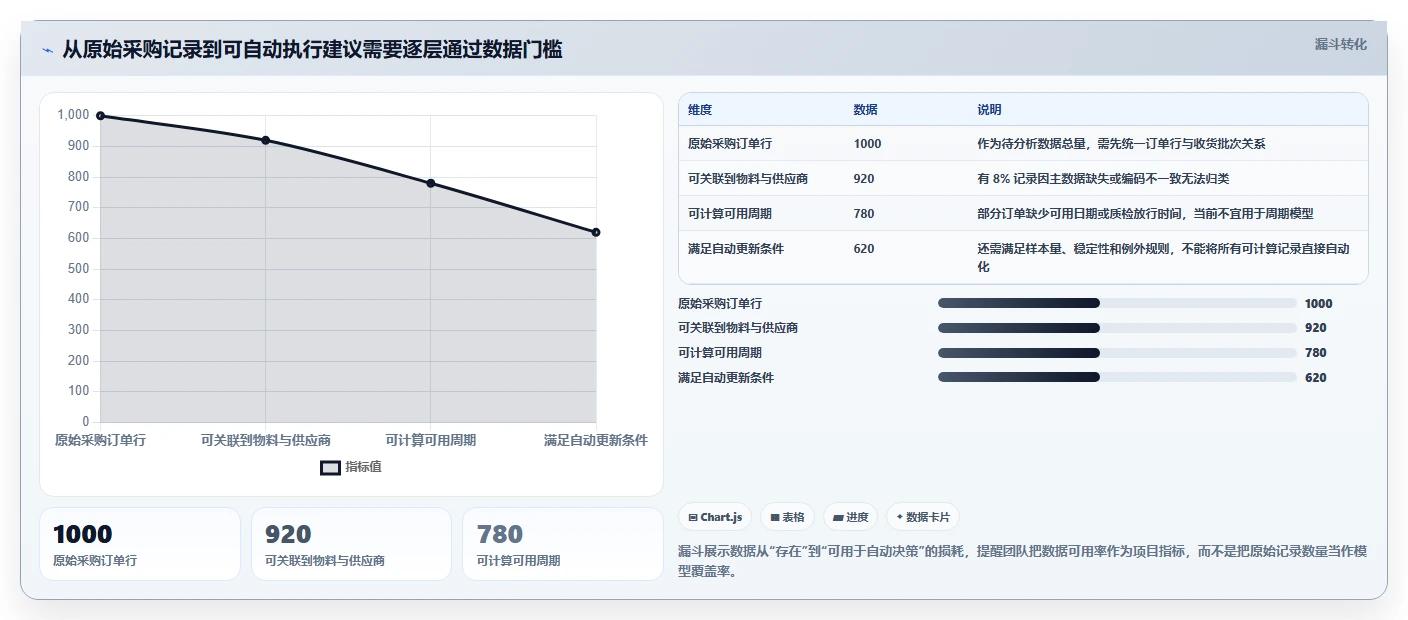This screenshot has height=620, width=1408.
Task: Click the Chart.js tag
Action: [715, 517]
